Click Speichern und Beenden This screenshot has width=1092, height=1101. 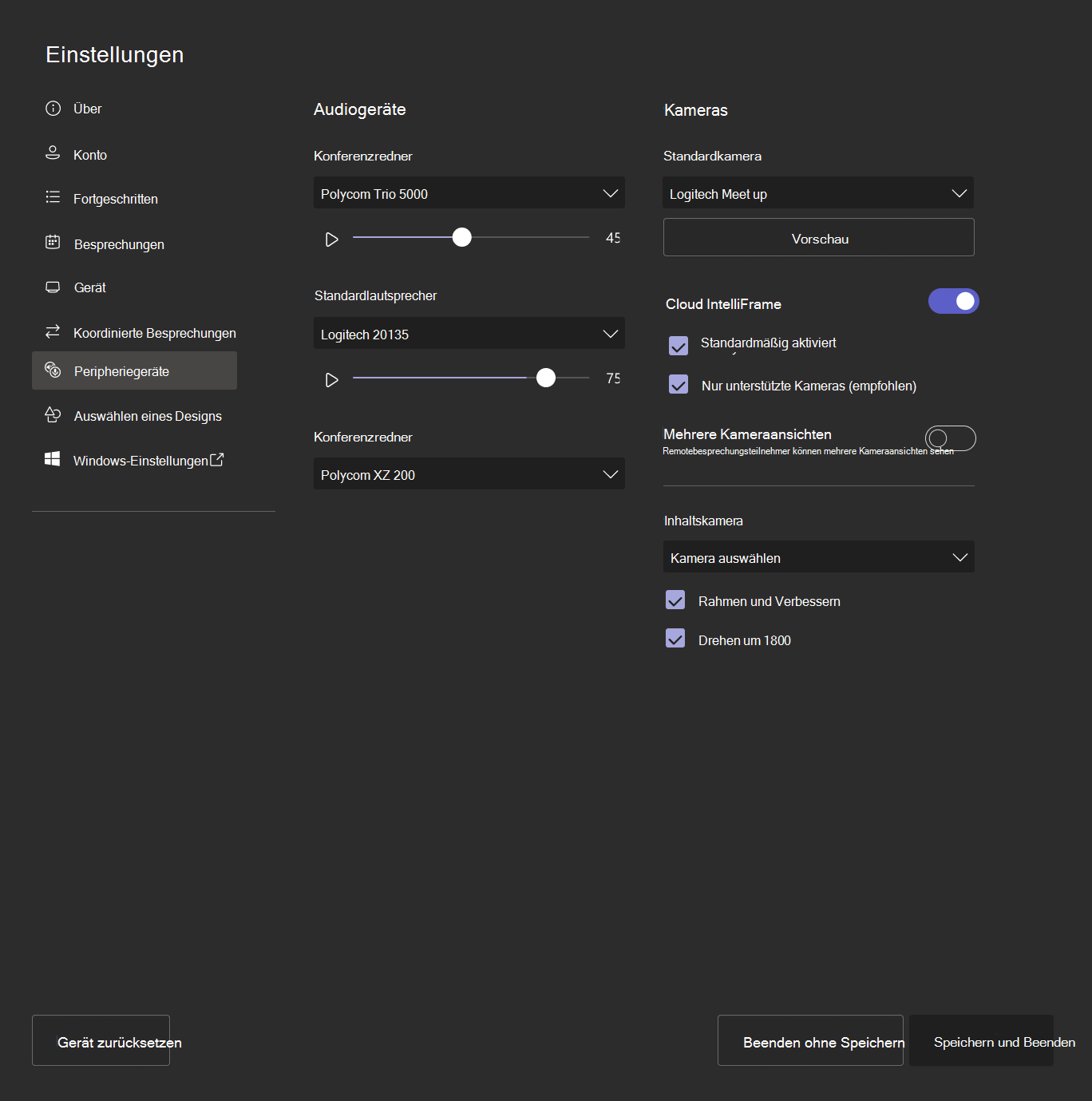pos(982,1040)
